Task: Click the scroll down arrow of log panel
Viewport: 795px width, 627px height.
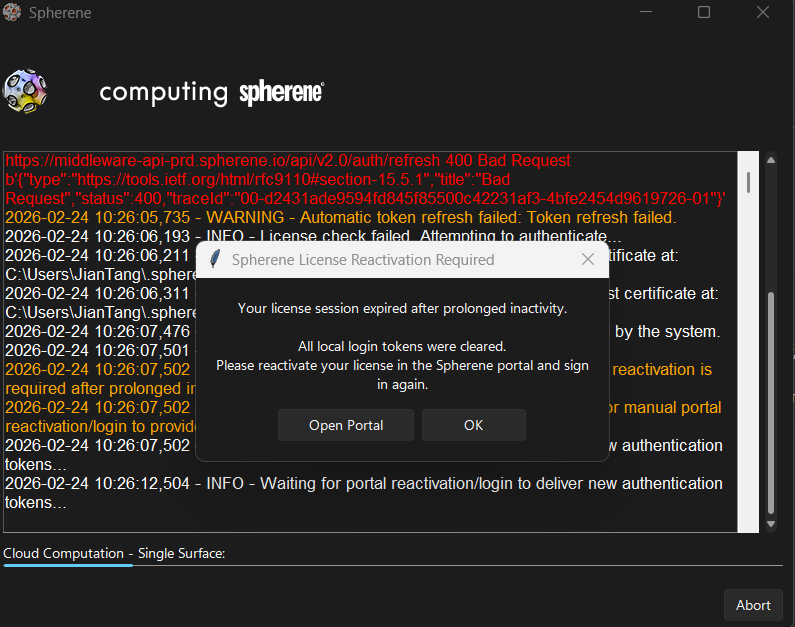Action: click(x=770, y=524)
